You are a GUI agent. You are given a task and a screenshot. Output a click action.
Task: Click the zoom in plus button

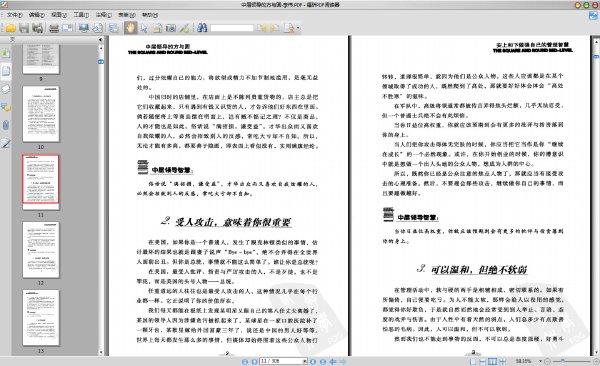[596, 361]
